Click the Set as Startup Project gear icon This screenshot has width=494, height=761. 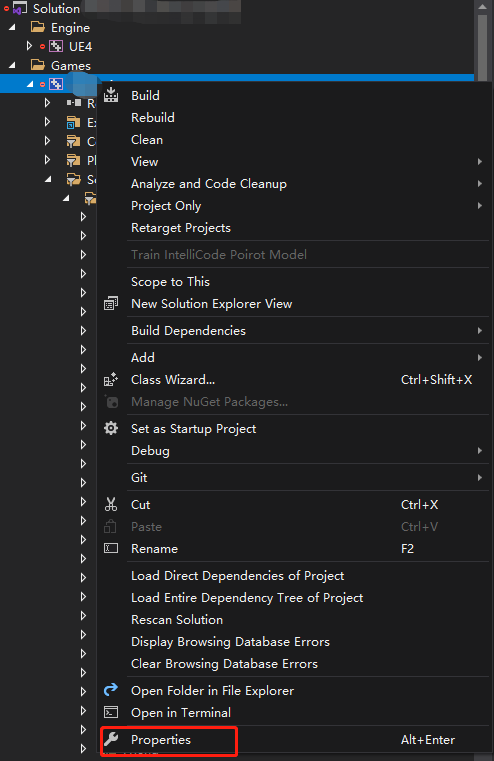(x=111, y=428)
